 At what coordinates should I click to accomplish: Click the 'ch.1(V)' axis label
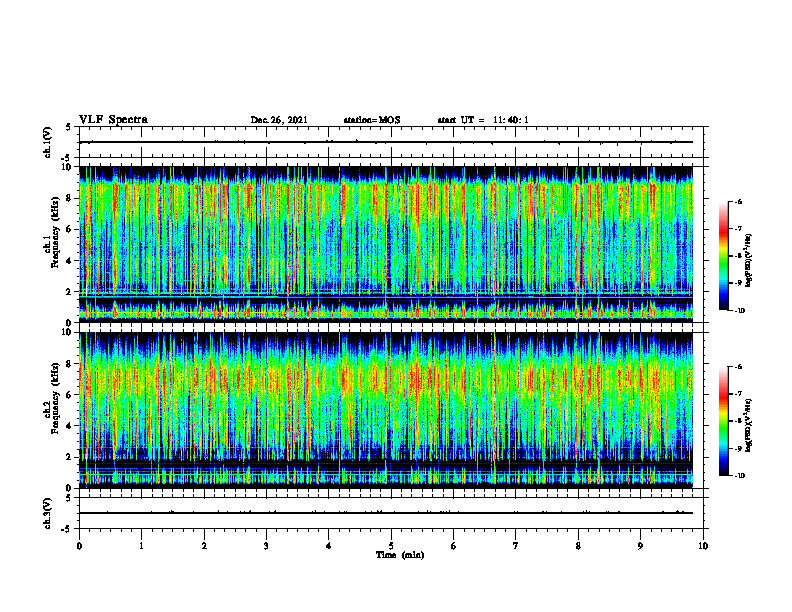coord(48,142)
